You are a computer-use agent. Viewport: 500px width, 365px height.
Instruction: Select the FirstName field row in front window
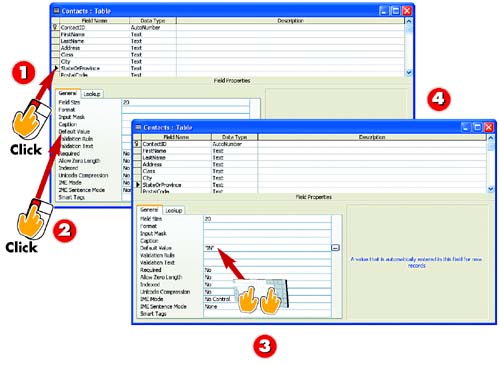click(310, 151)
